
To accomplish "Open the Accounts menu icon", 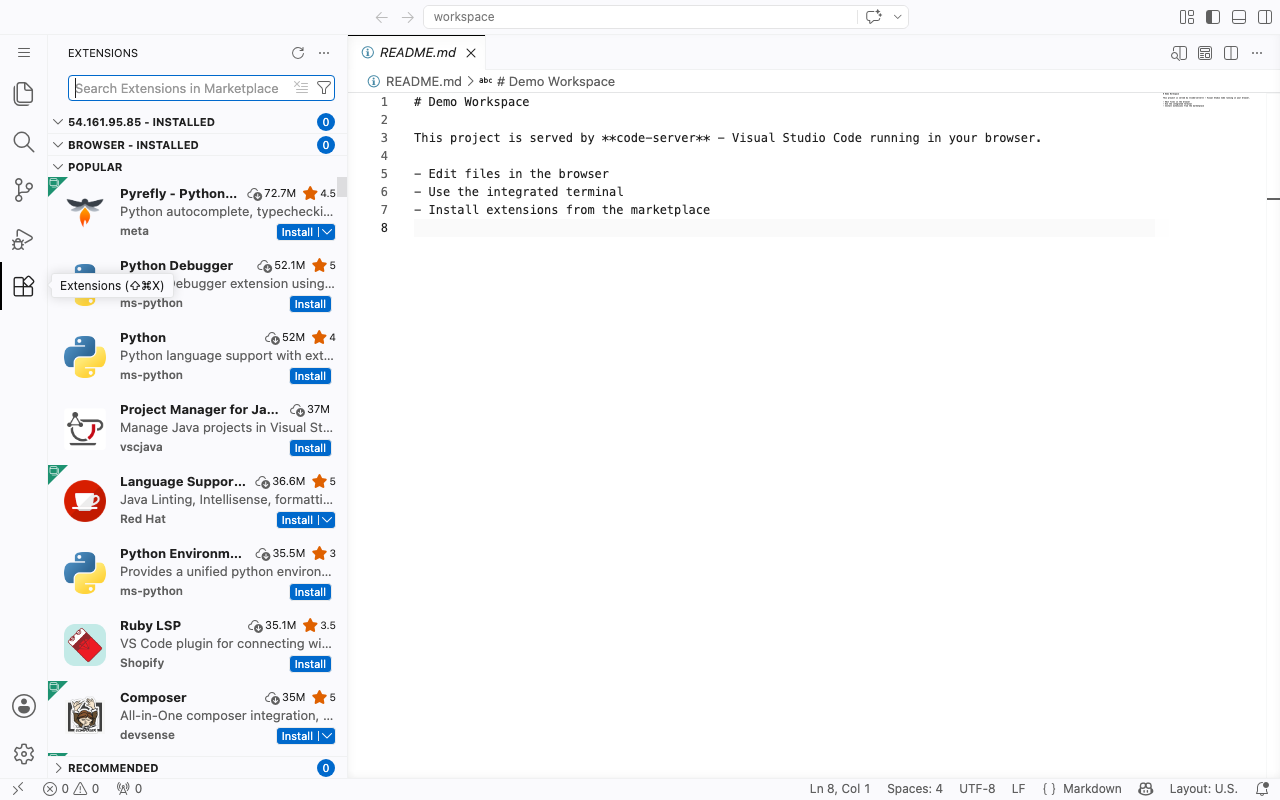I will pos(24,706).
